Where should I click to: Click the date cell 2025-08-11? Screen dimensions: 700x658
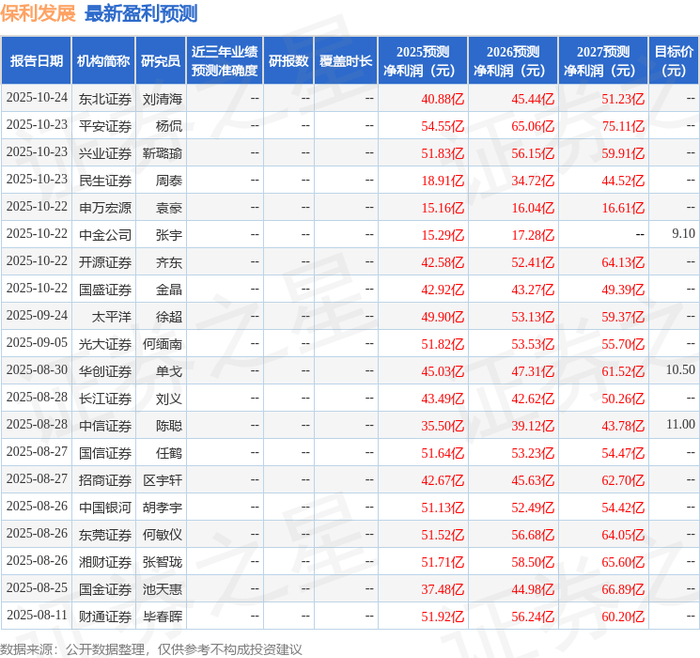coord(37,615)
